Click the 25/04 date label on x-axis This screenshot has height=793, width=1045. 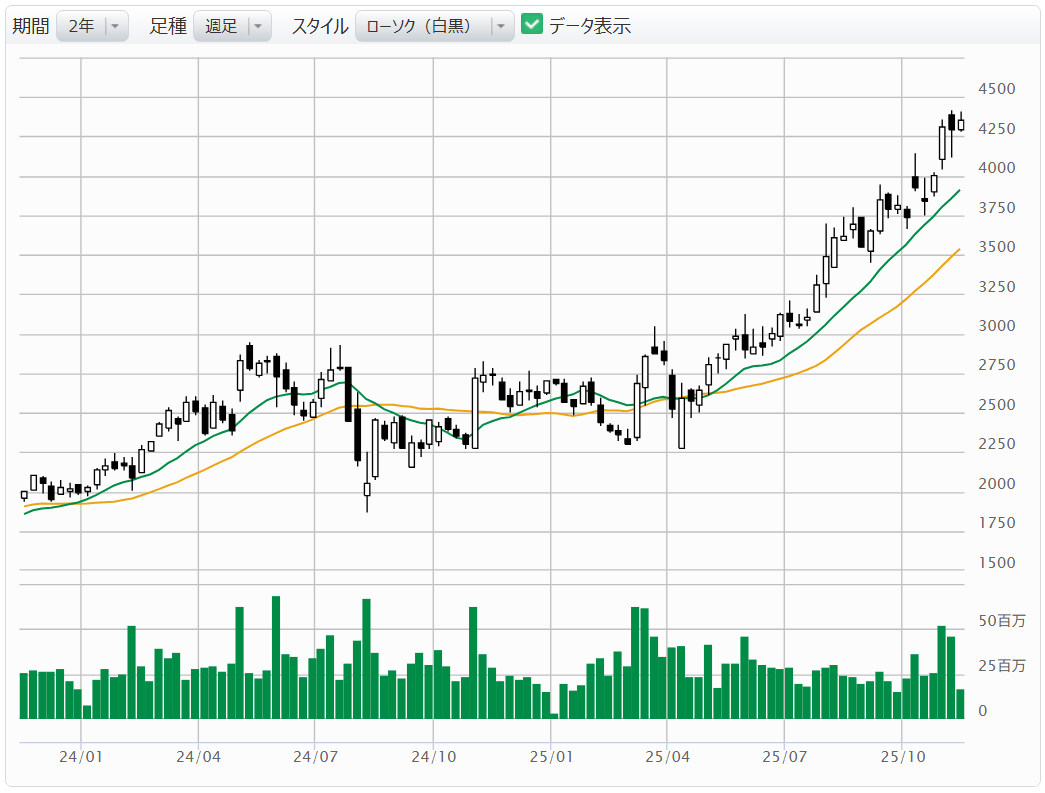pos(667,758)
